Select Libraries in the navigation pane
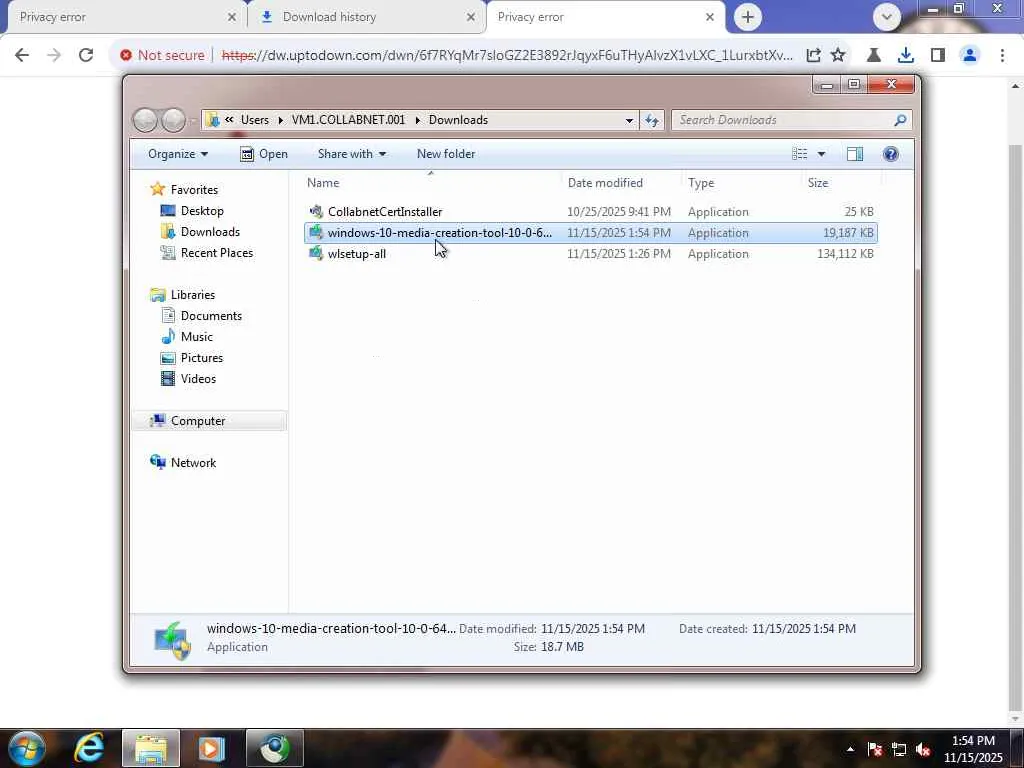This screenshot has height=768, width=1024. pyautogui.click(x=193, y=295)
